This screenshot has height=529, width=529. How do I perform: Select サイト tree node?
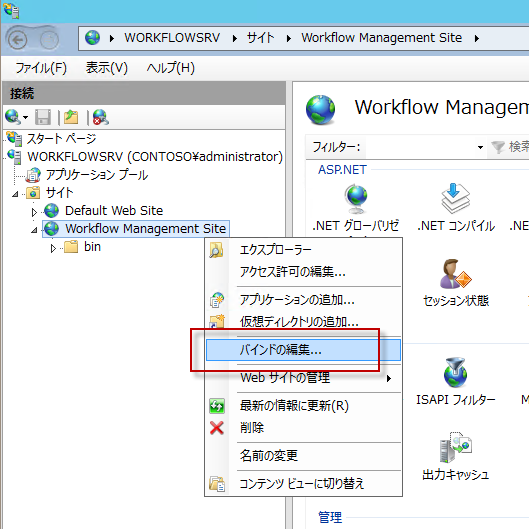click(x=59, y=193)
